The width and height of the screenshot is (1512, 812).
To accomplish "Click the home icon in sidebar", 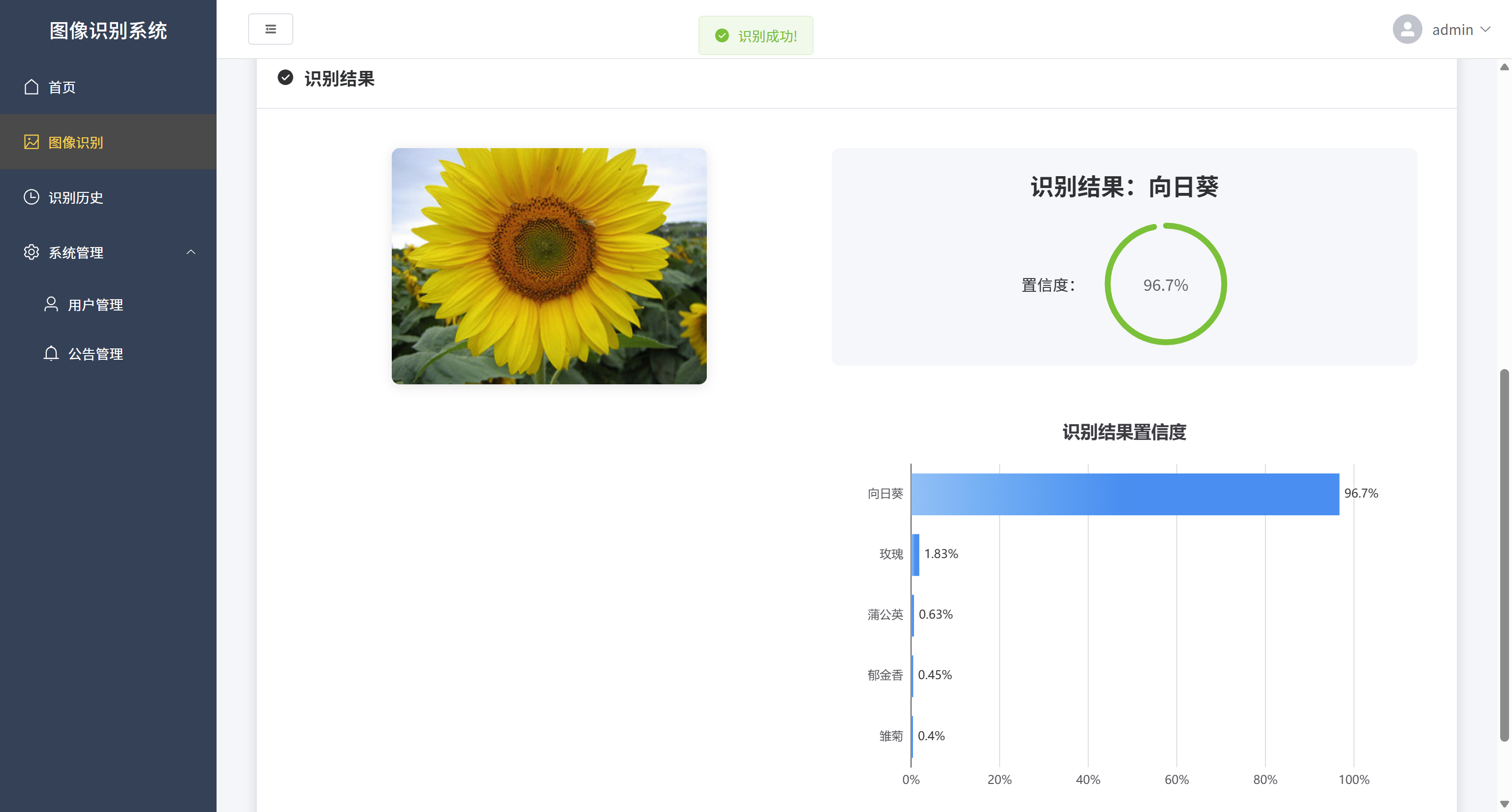I will point(31,87).
